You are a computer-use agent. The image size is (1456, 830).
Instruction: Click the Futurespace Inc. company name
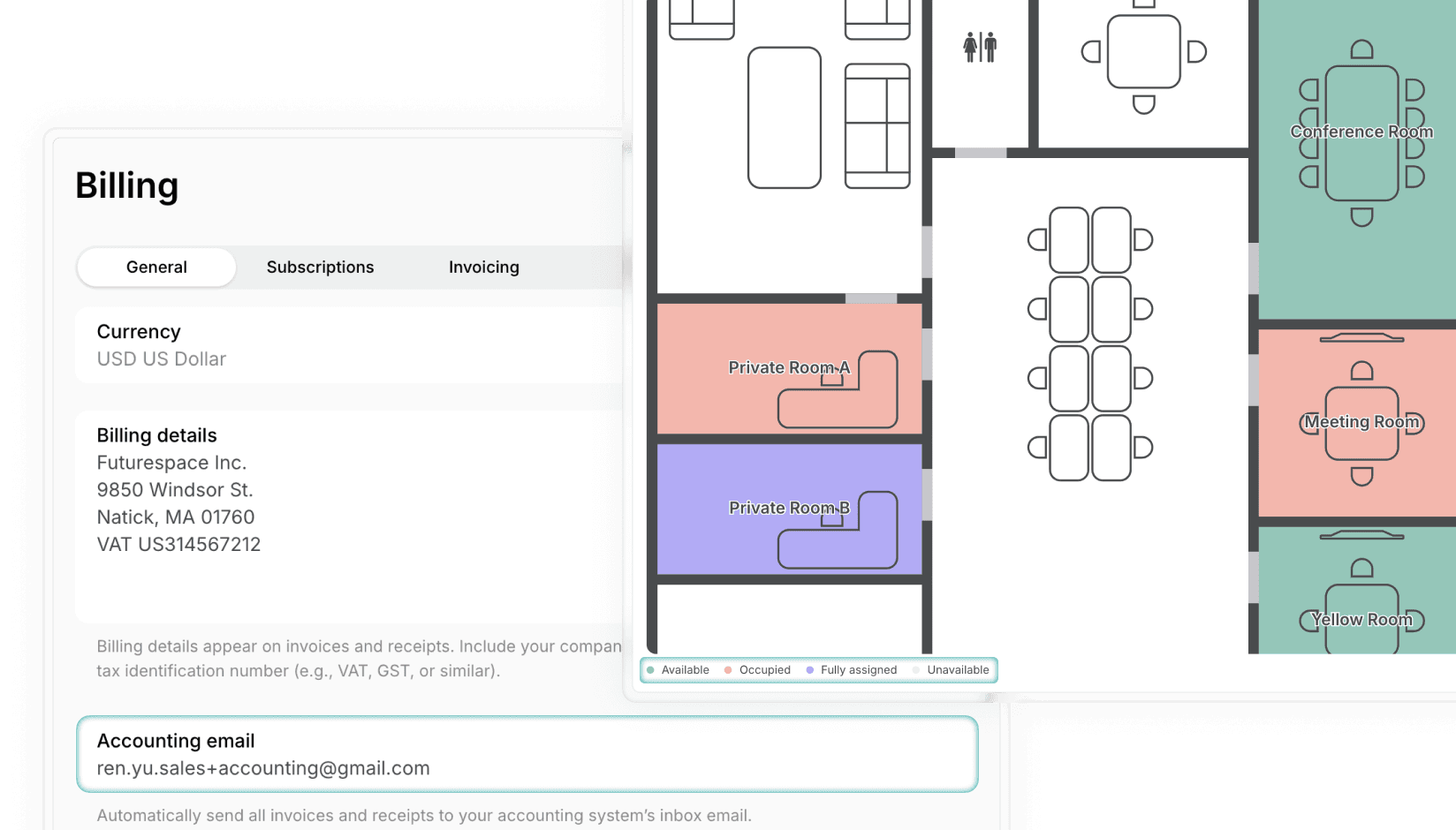[171, 463]
